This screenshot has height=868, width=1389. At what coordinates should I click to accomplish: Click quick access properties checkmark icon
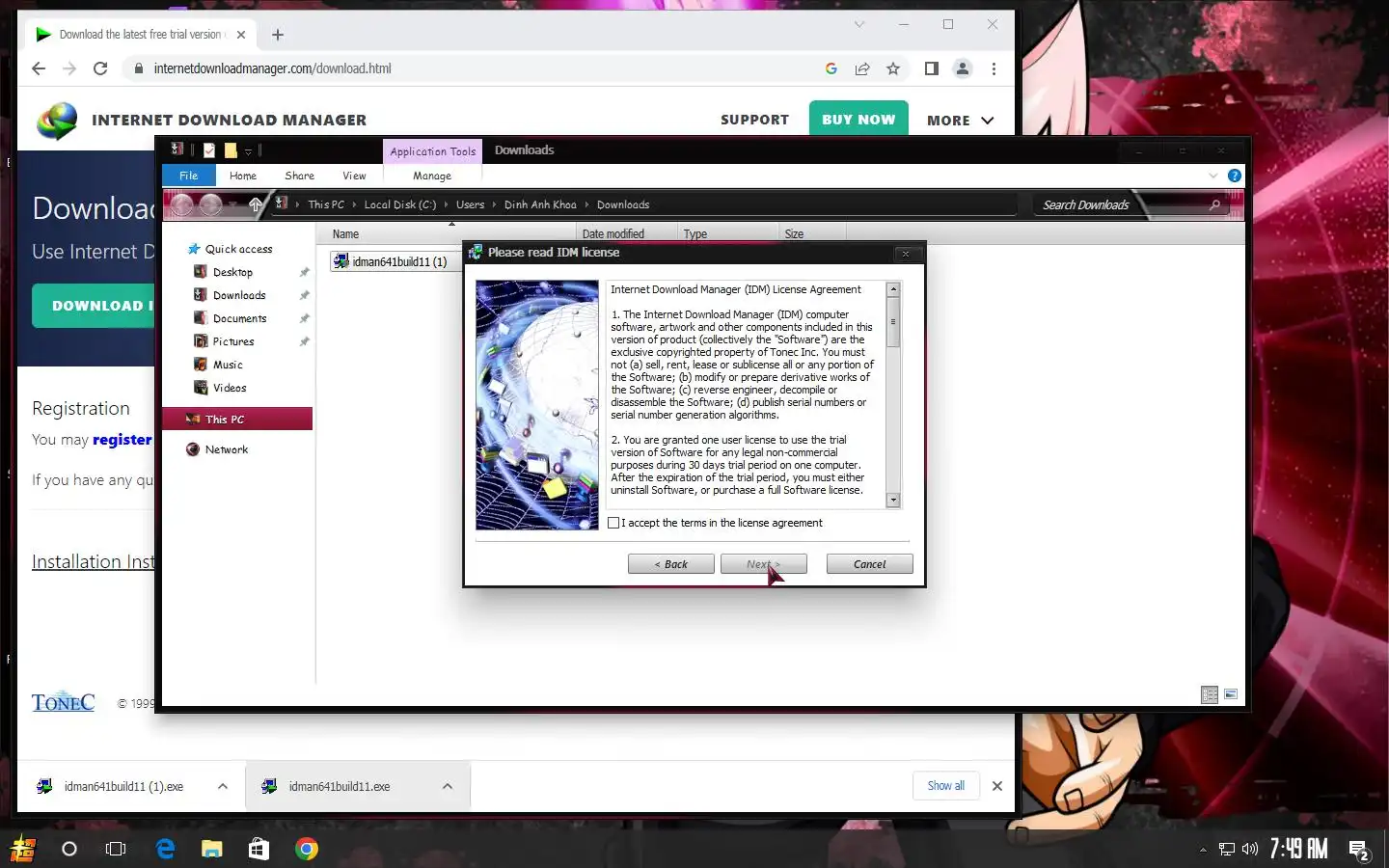[209, 150]
